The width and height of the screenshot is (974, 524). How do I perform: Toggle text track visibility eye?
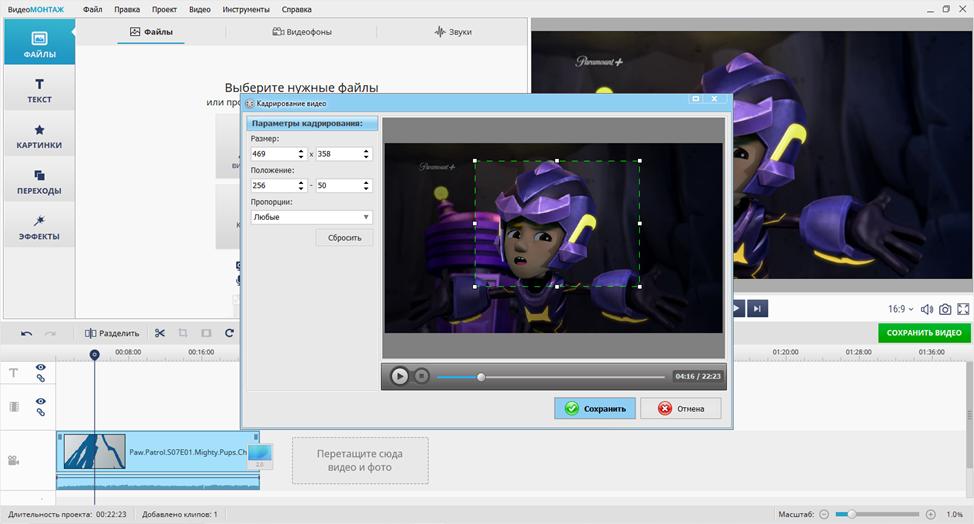40,368
